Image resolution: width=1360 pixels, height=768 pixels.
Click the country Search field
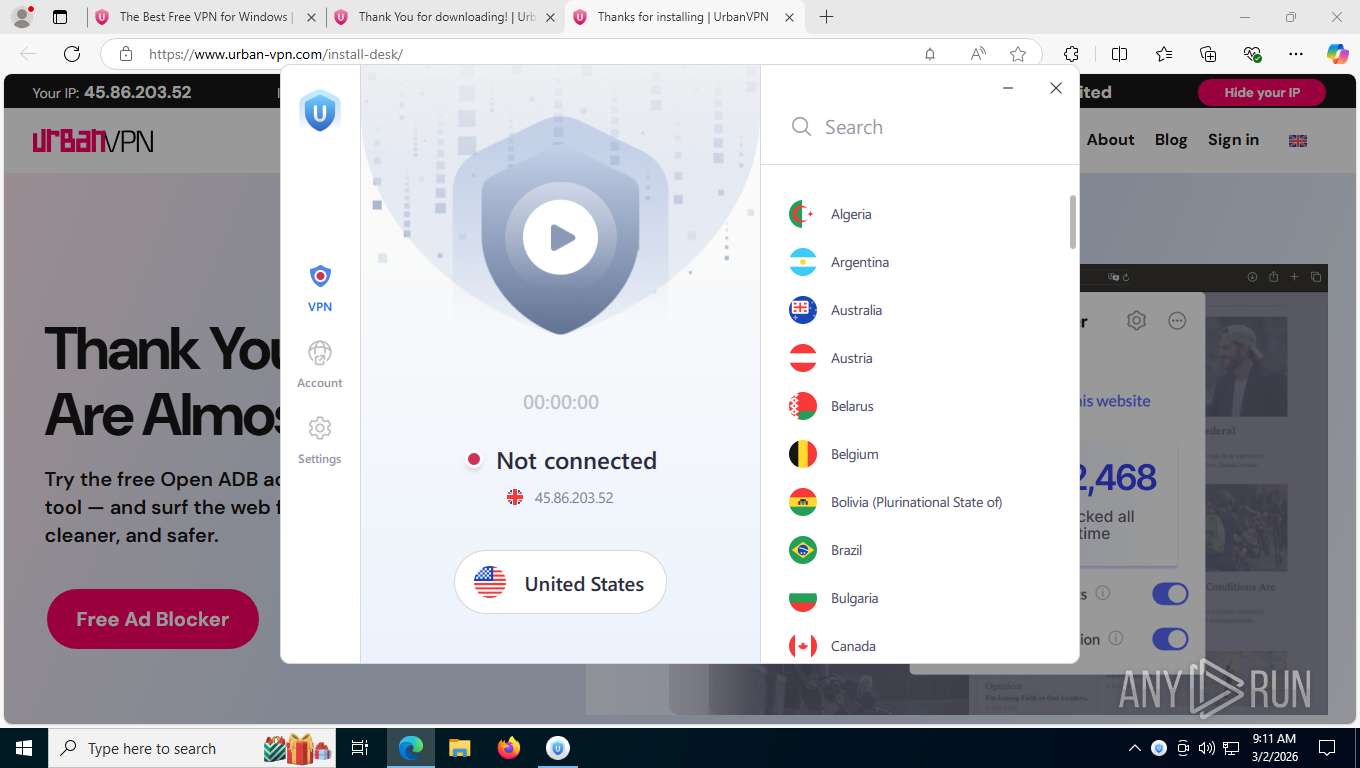point(920,127)
